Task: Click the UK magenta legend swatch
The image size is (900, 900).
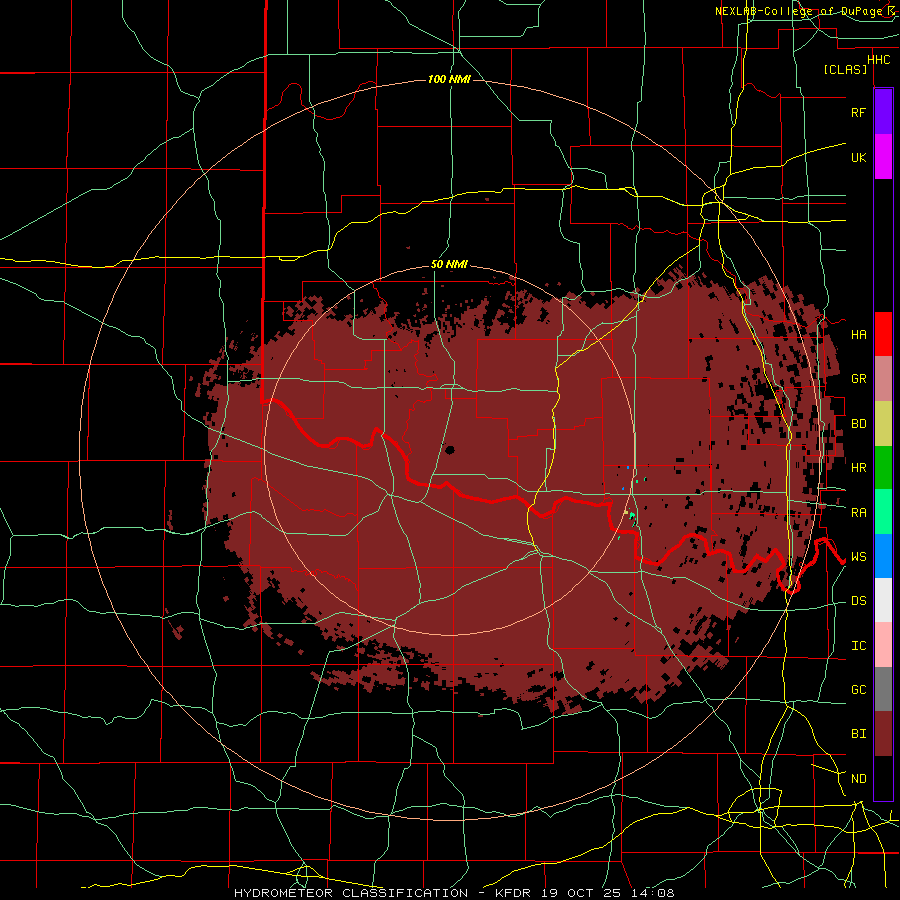Action: [x=883, y=157]
